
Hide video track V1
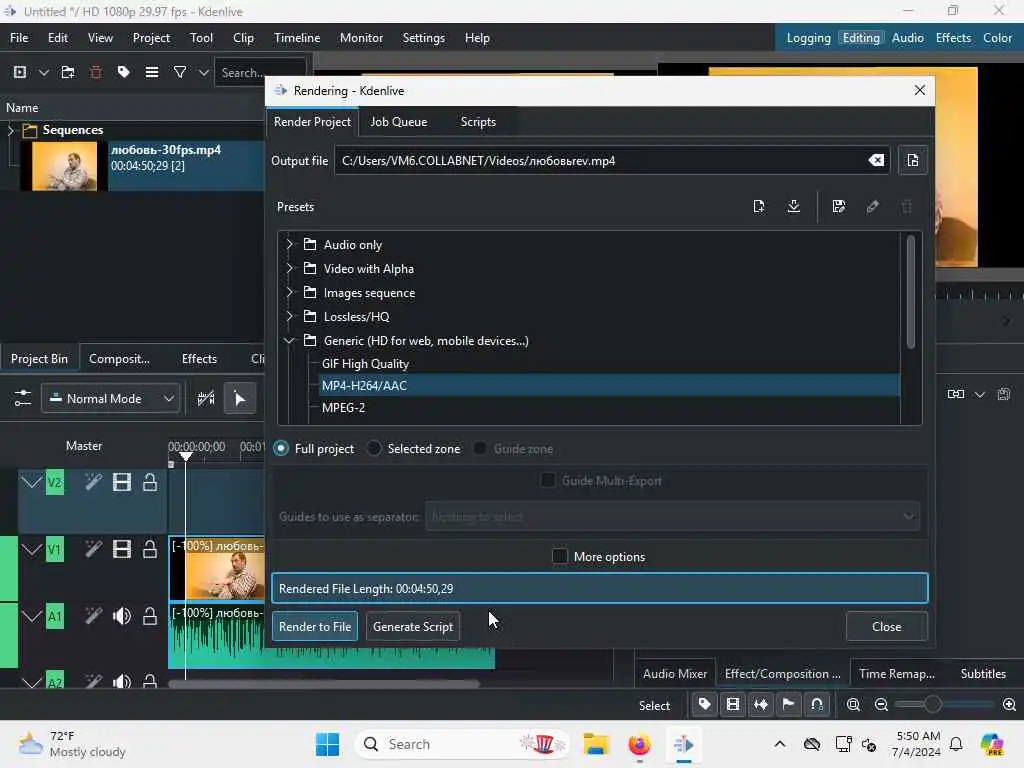(121, 549)
